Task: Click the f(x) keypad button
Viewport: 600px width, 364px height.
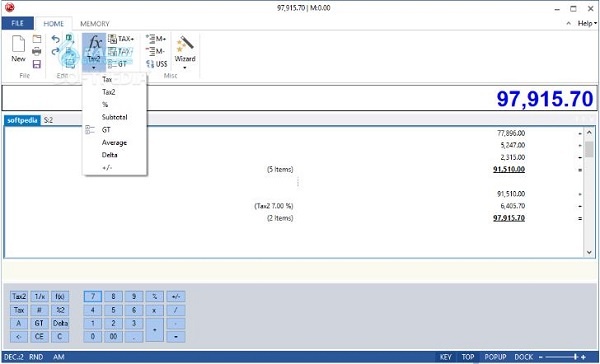Action: click(x=60, y=296)
